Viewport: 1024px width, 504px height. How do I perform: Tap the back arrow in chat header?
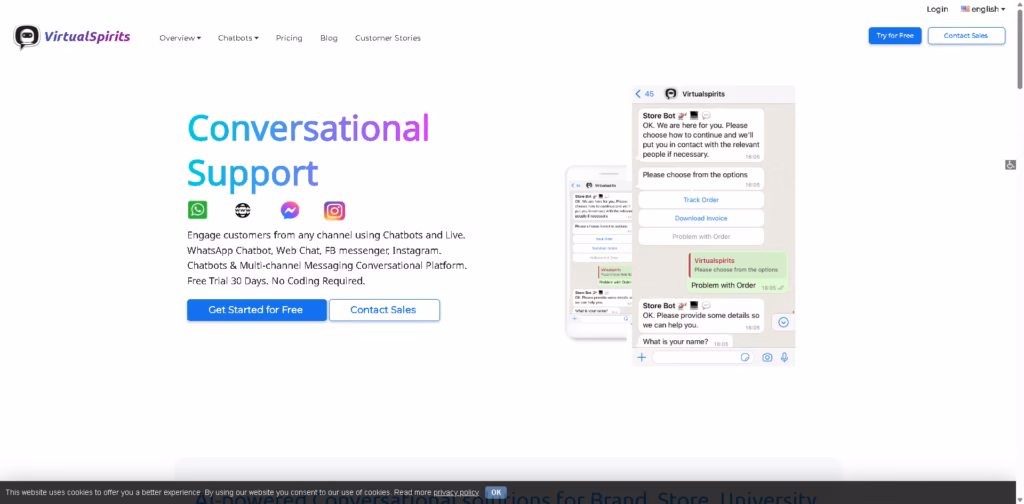[638, 94]
